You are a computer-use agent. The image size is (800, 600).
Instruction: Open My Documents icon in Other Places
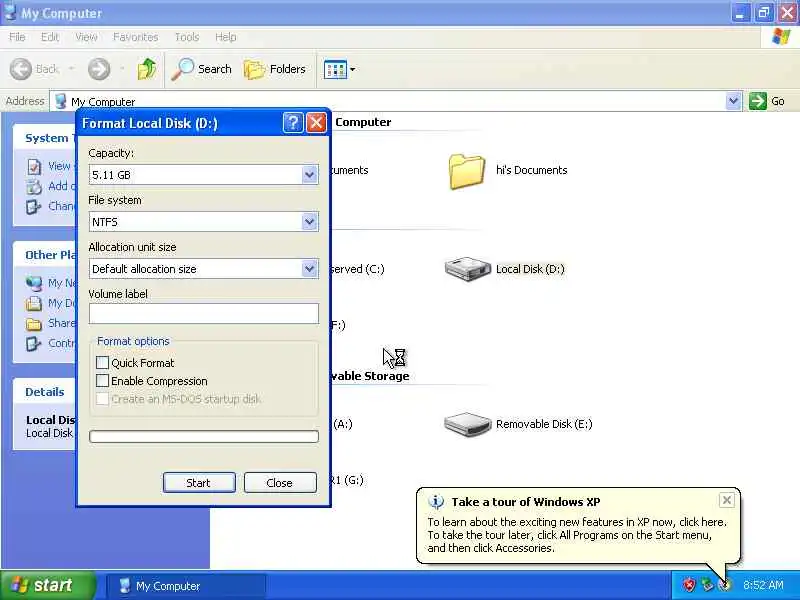34,304
